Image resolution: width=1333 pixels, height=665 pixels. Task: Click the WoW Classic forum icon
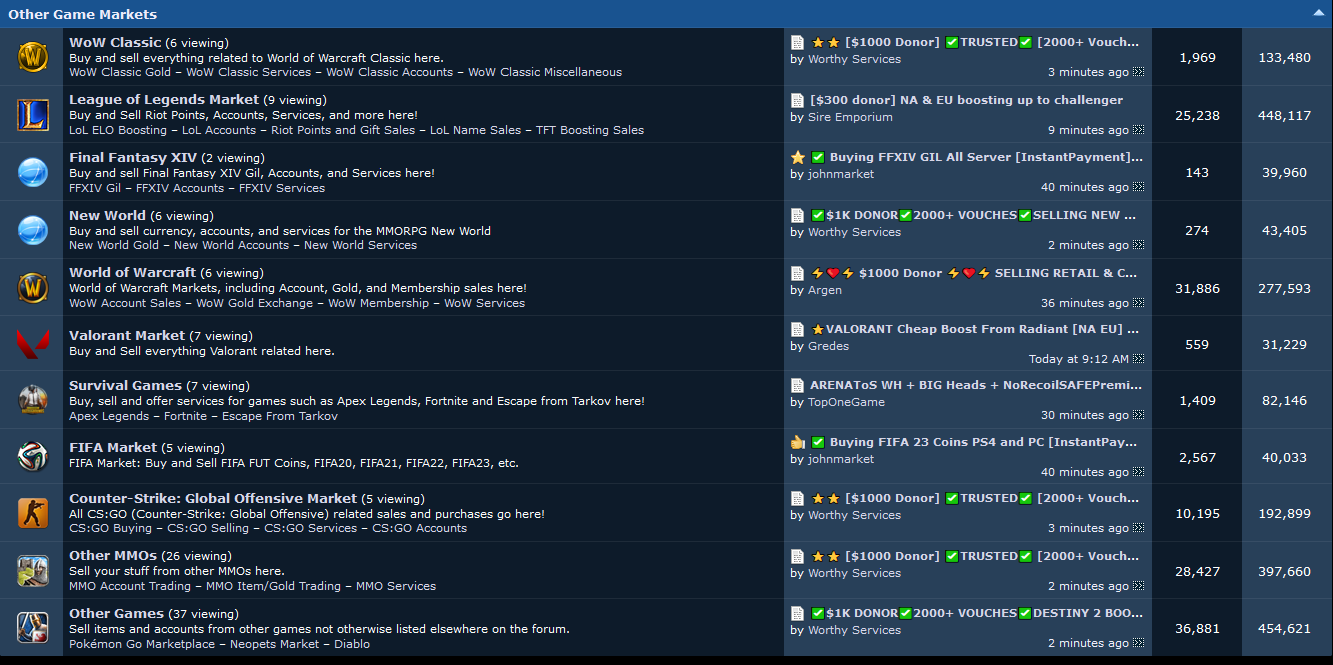tap(33, 57)
